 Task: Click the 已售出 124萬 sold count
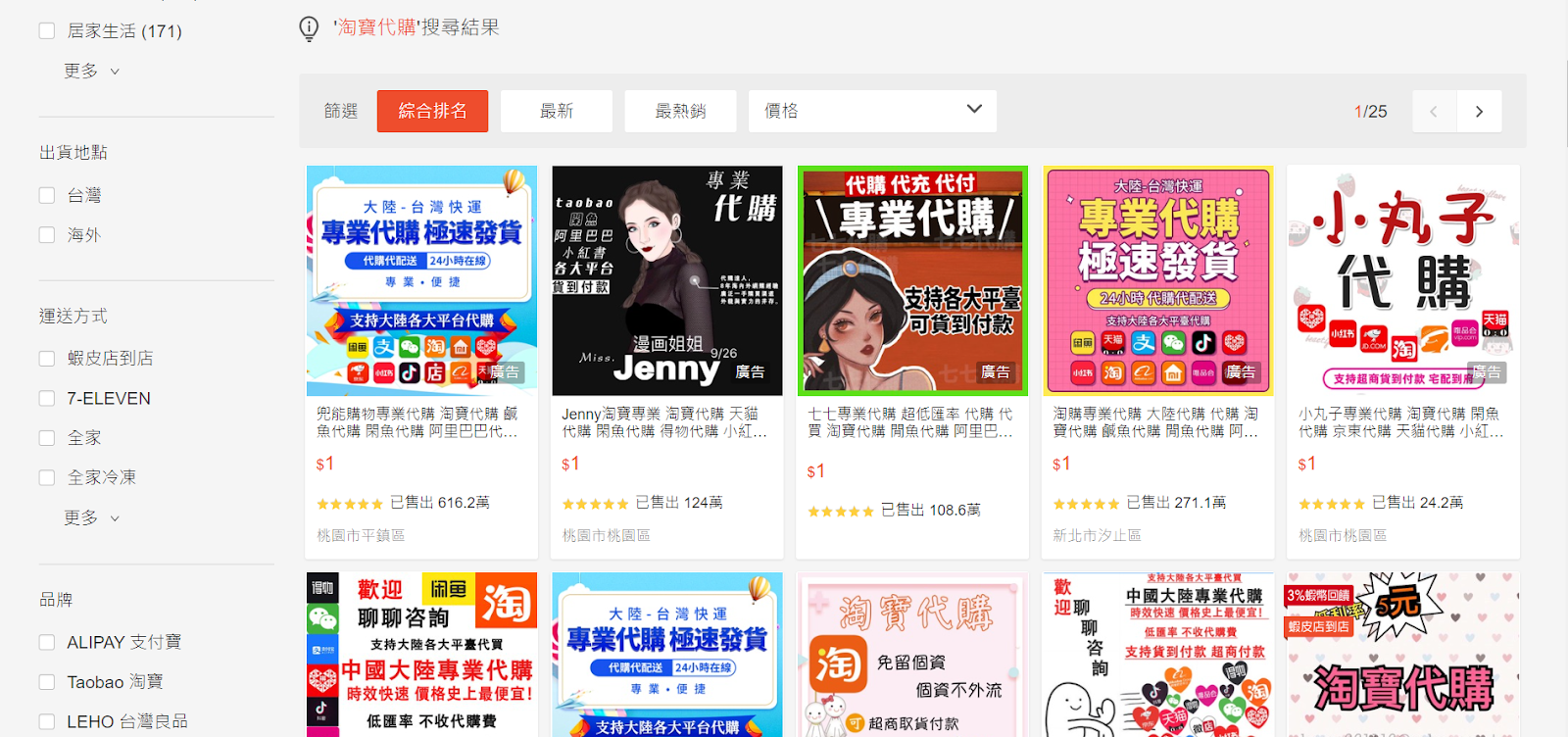(679, 503)
